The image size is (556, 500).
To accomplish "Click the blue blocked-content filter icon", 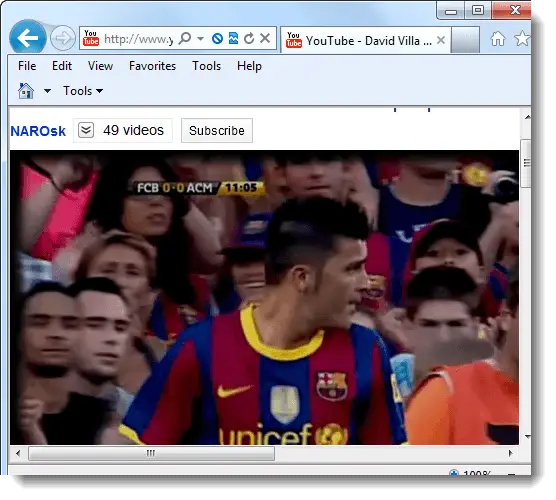I will (x=217, y=38).
